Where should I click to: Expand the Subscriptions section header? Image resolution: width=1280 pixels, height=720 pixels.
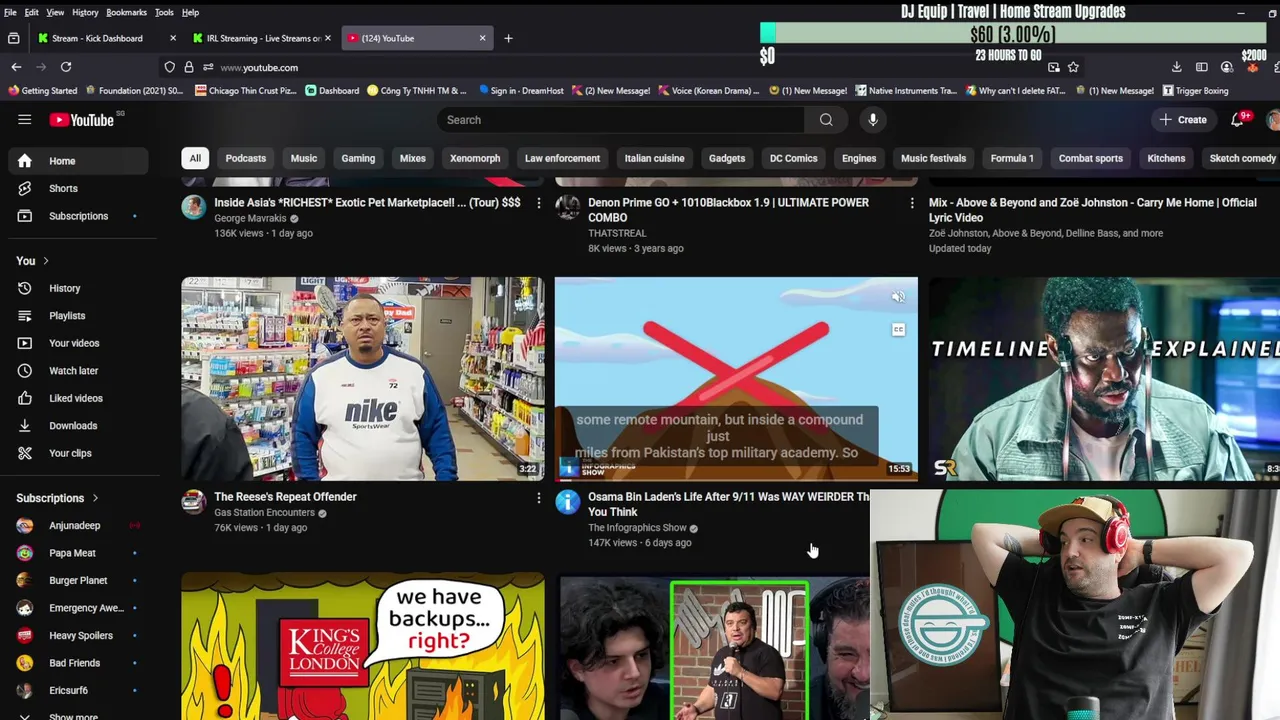click(58, 498)
